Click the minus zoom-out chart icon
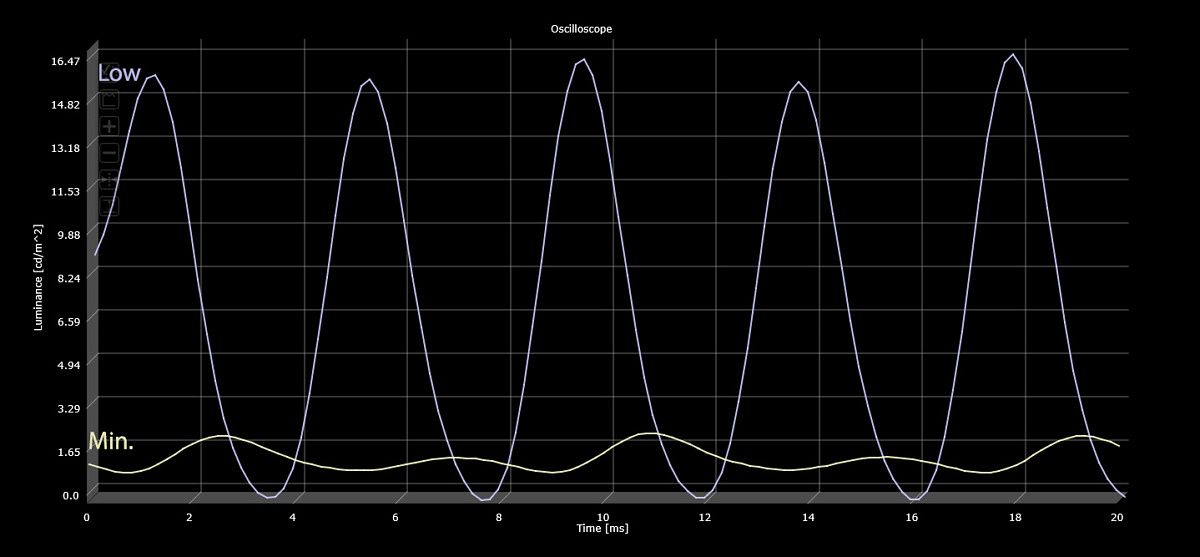The width and height of the screenshot is (1200, 557). (x=110, y=153)
